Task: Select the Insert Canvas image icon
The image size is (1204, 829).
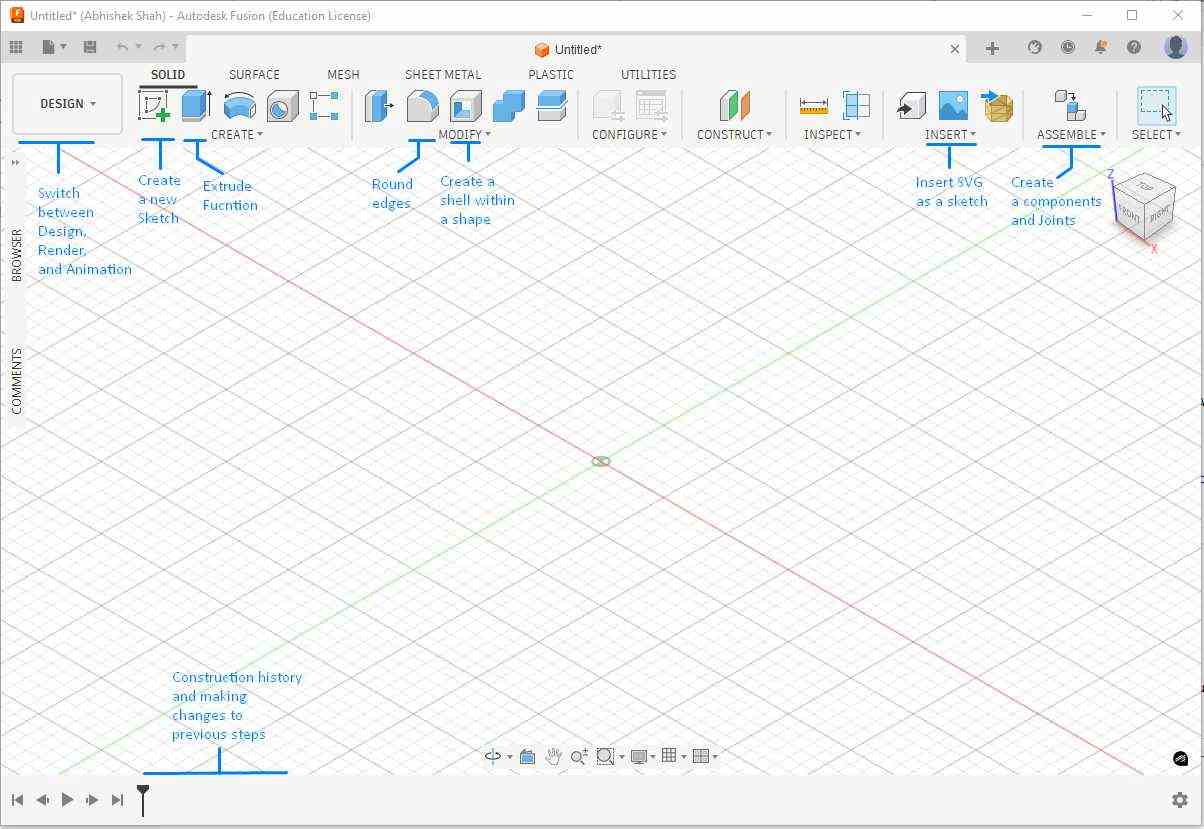Action: coord(953,105)
